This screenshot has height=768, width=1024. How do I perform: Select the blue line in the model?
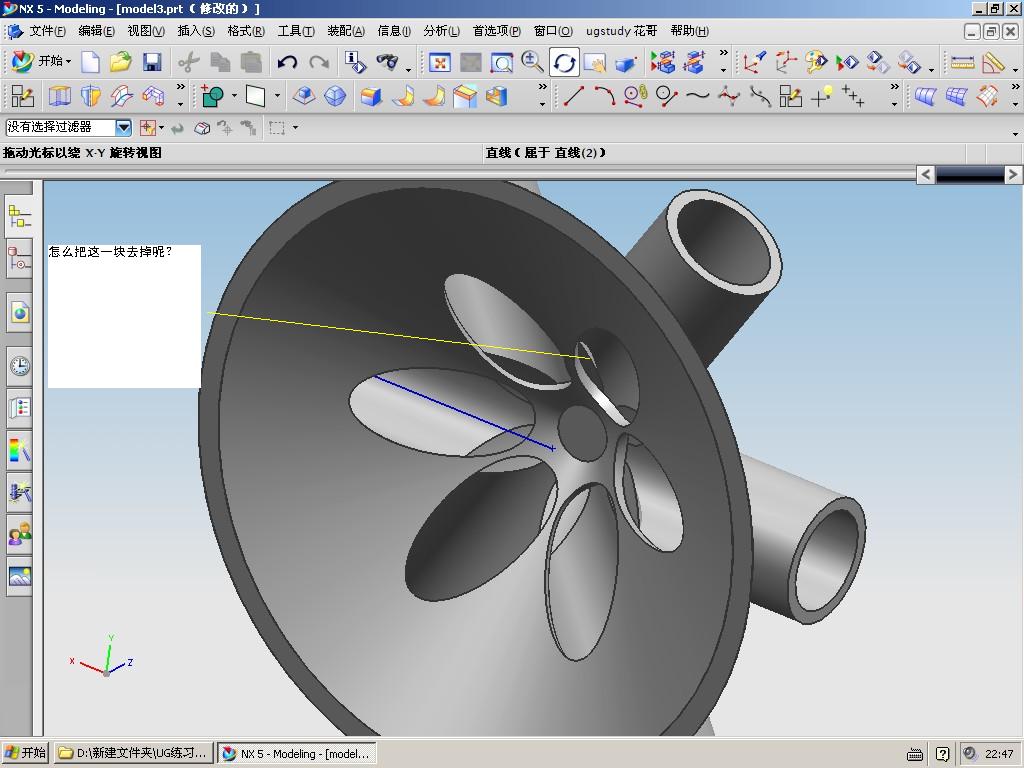(x=465, y=413)
